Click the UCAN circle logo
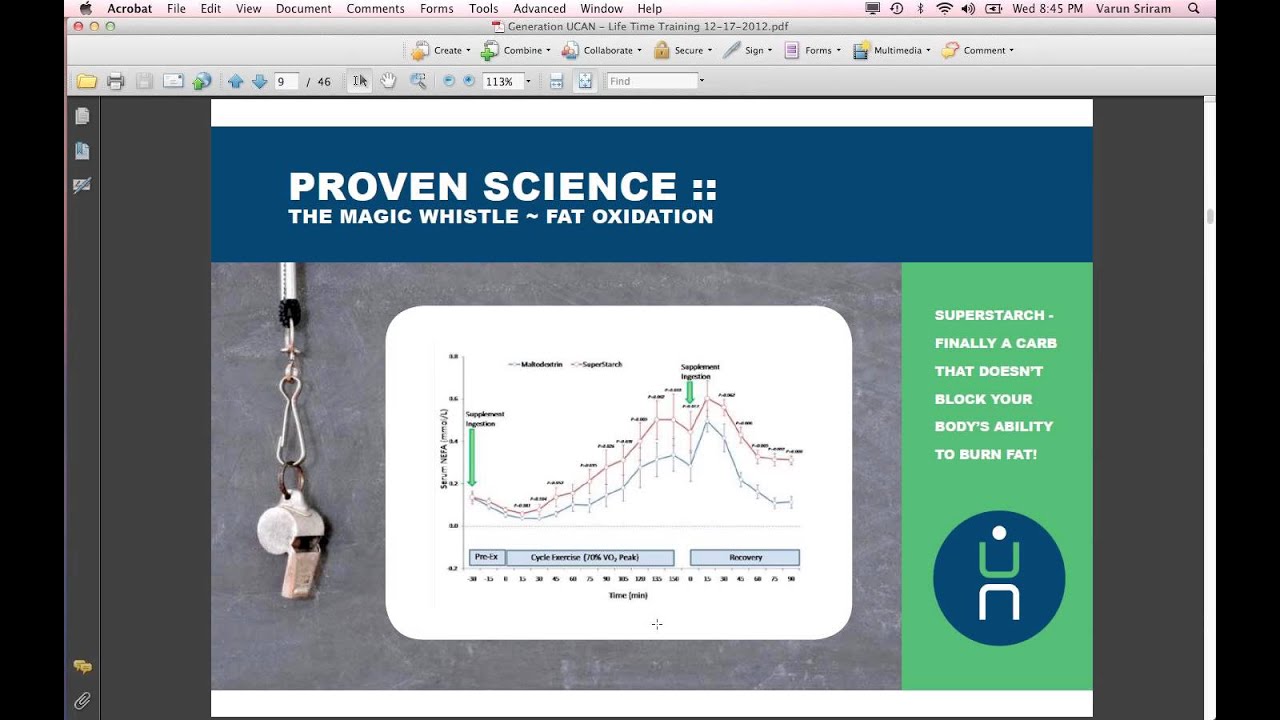The image size is (1280, 720). coord(999,577)
